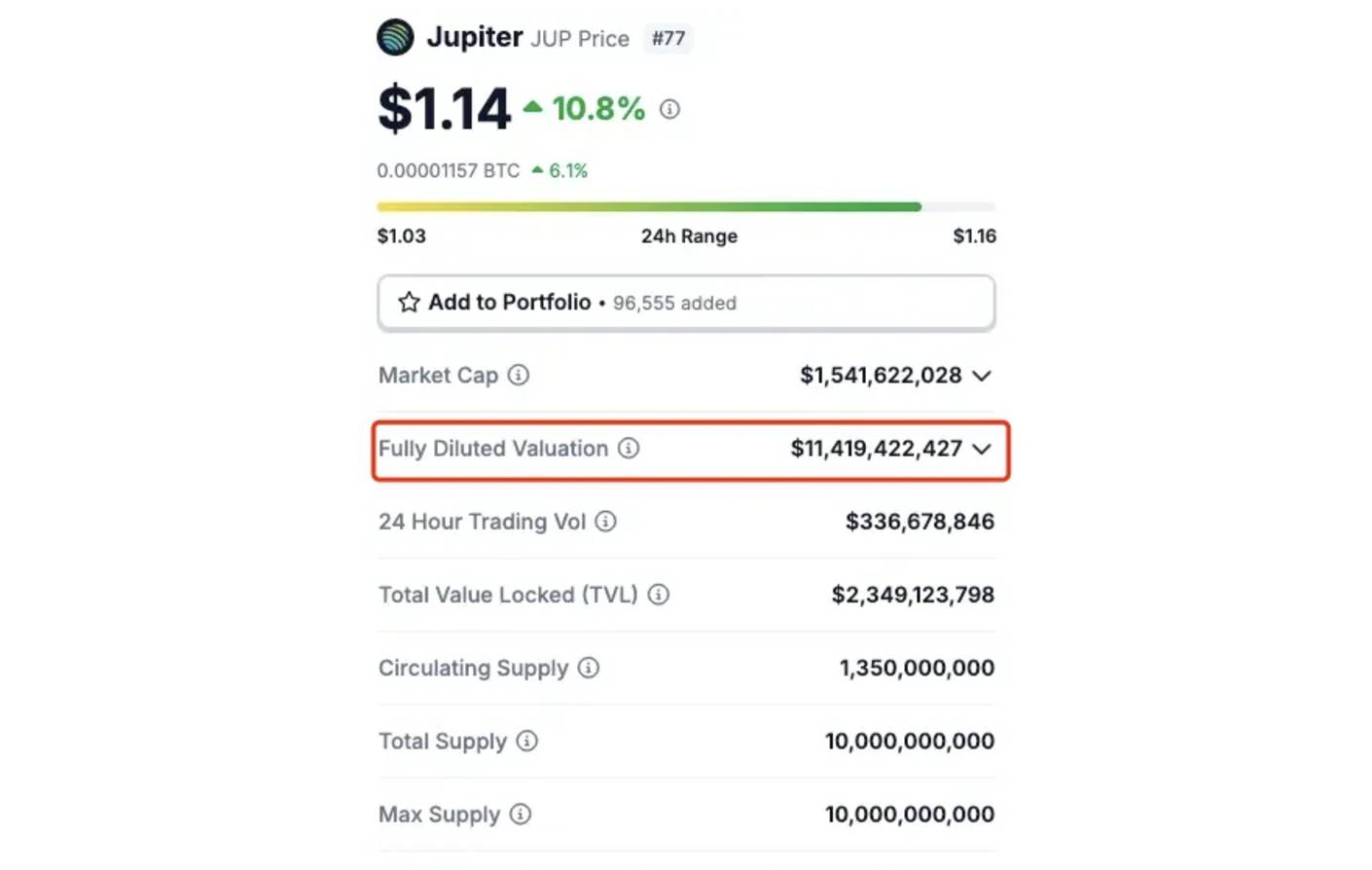Click the Circulating Supply info icon
The image size is (1372, 870).
click(x=589, y=668)
